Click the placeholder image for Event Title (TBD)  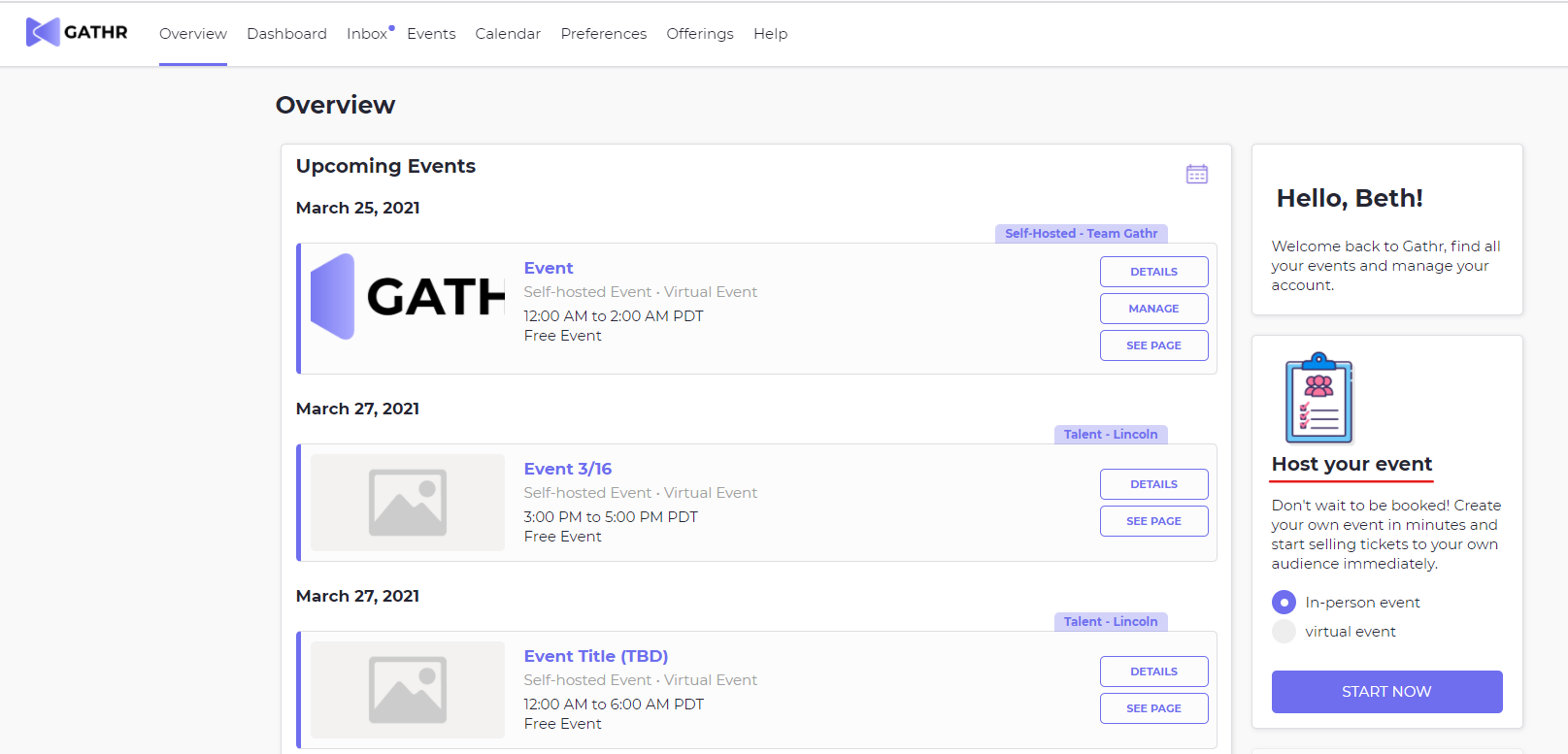point(408,690)
